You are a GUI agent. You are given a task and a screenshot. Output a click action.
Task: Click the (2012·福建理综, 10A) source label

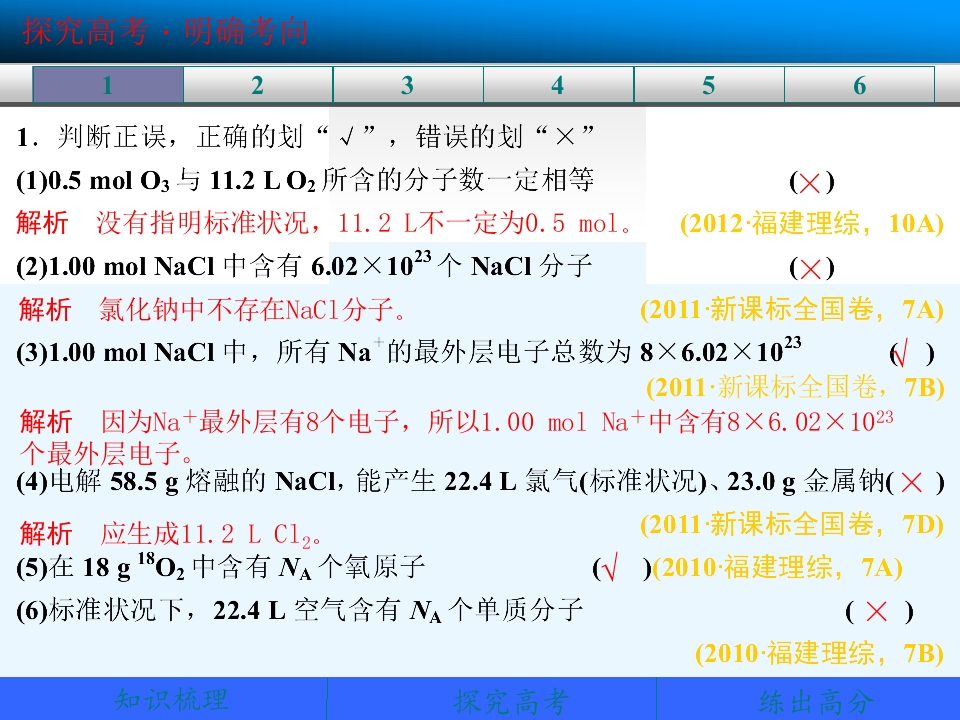pyautogui.click(x=812, y=223)
